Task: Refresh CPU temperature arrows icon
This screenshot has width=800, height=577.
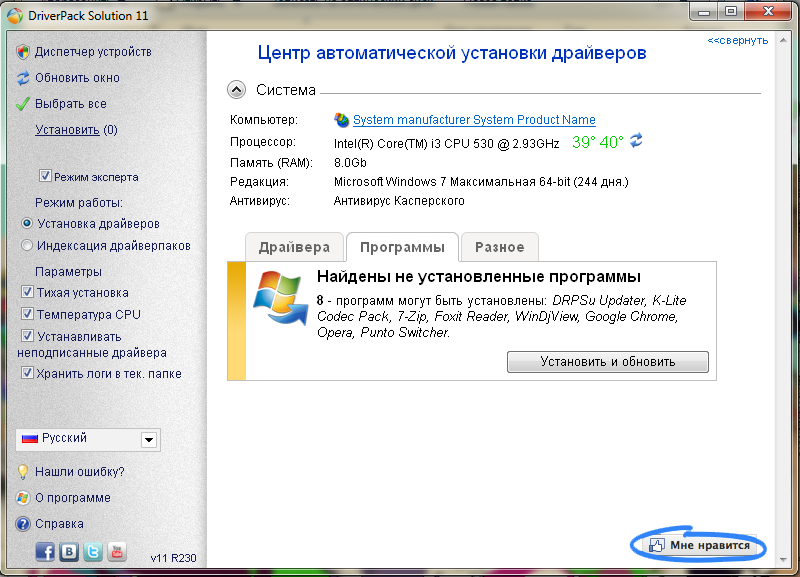Action: tap(636, 140)
